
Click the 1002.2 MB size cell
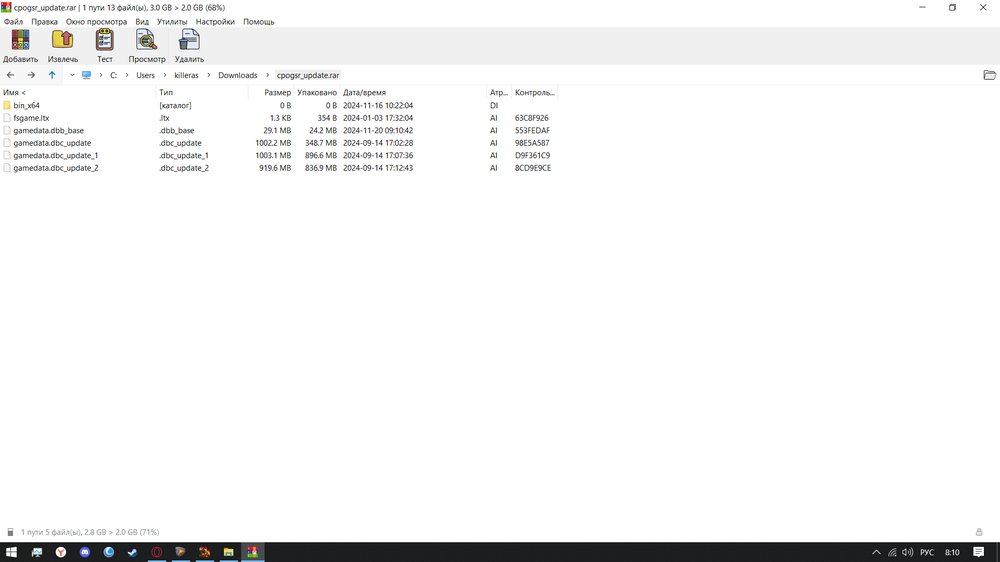pyautogui.click(x=273, y=143)
